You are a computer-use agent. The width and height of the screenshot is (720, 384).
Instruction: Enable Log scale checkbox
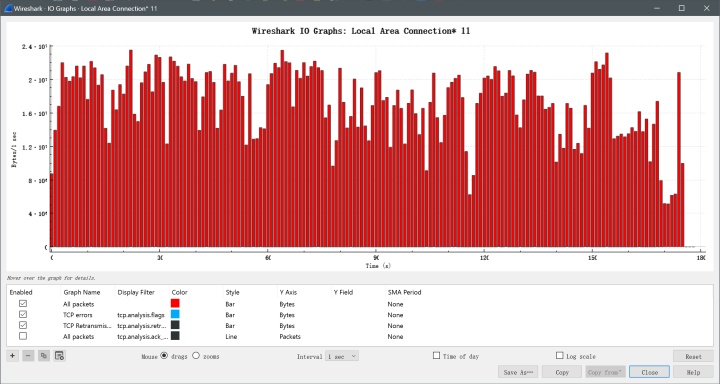coord(559,356)
